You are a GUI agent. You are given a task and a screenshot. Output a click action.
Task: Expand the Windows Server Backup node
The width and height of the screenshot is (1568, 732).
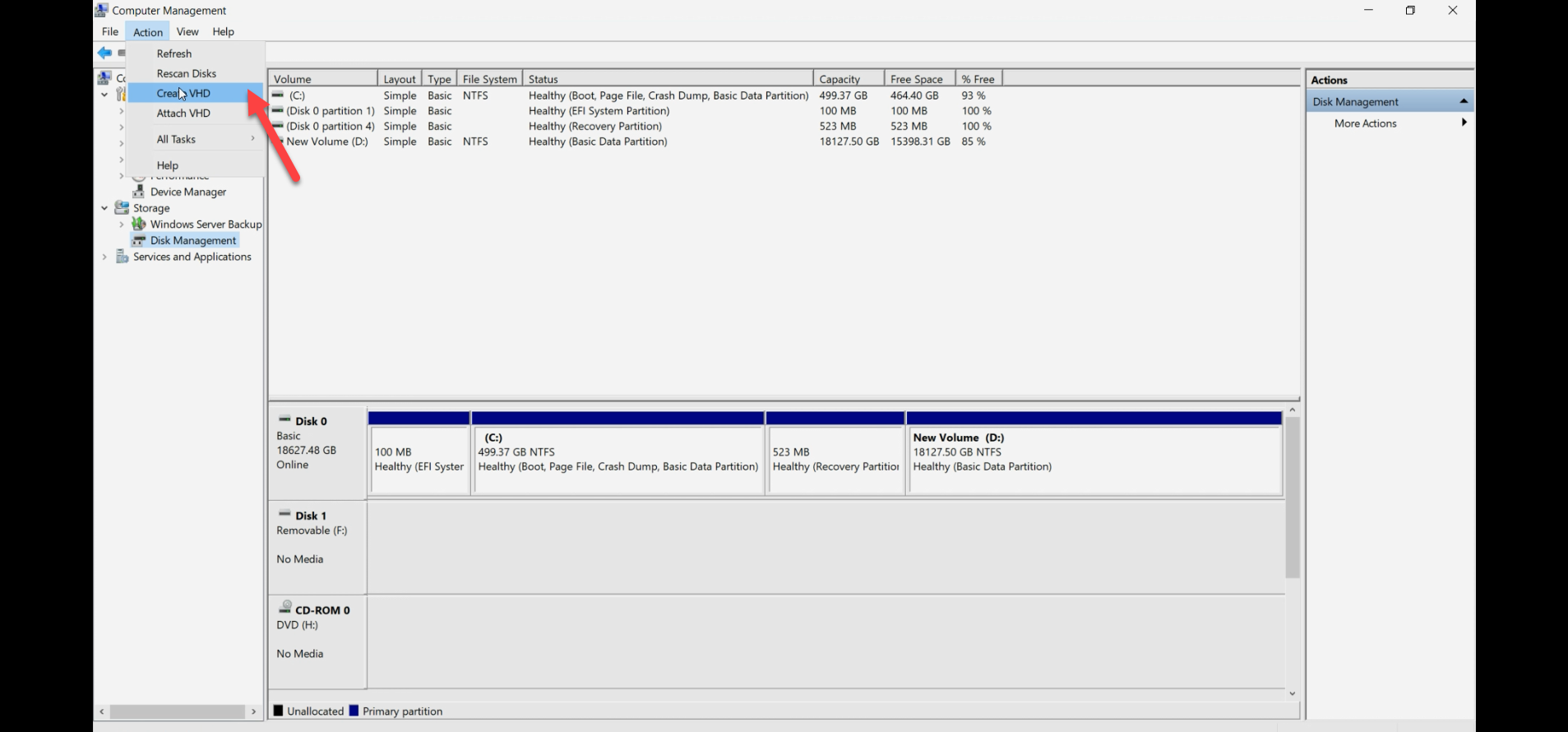click(x=122, y=224)
